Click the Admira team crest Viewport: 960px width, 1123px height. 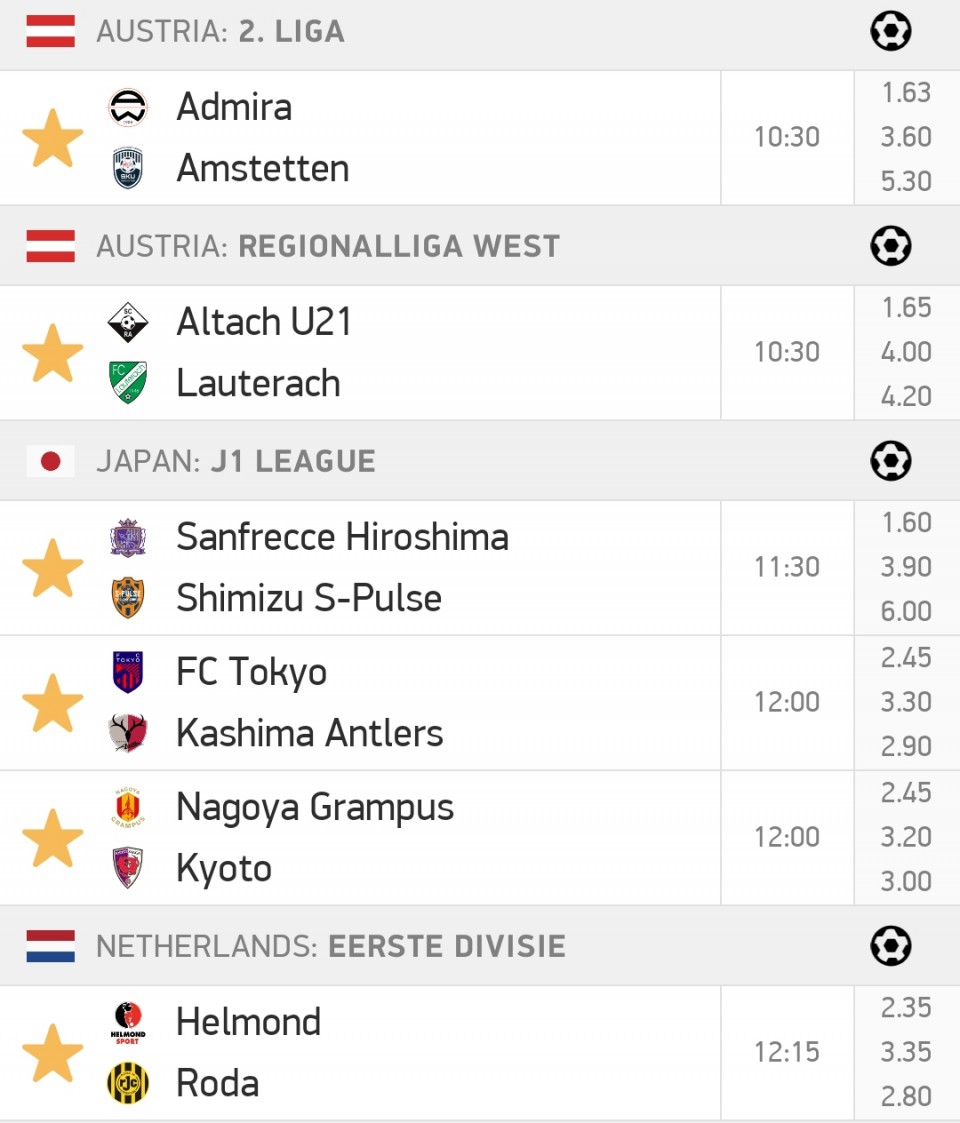128,107
